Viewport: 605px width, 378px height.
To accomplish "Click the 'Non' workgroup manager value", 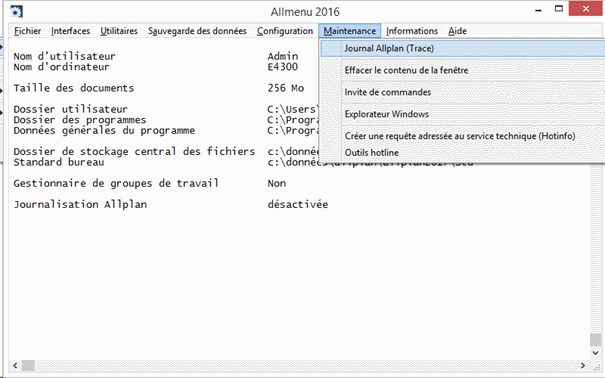I will pos(277,183).
